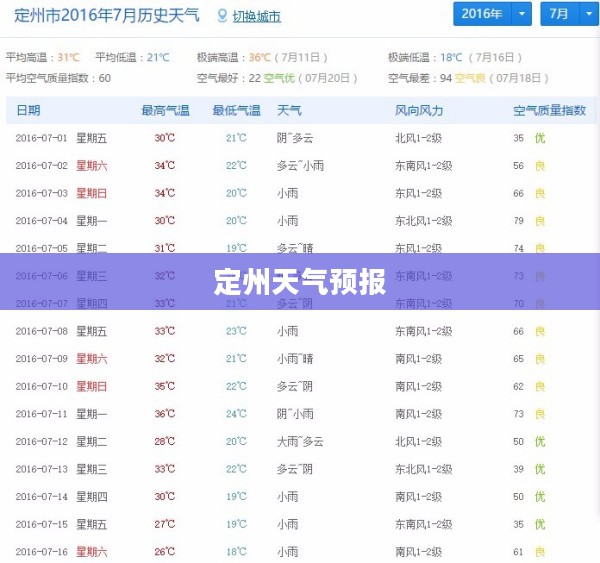Screen dimensions: 600x563
Task: Open the 7月 month selector
Action: pos(559,14)
